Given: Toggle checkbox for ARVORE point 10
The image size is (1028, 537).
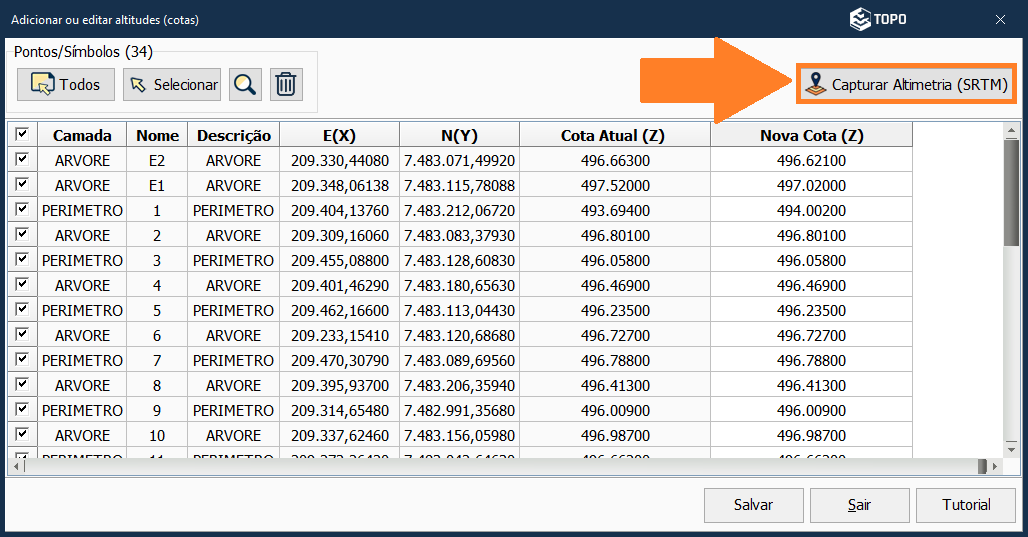Looking at the screenshot, I should coord(21,435).
